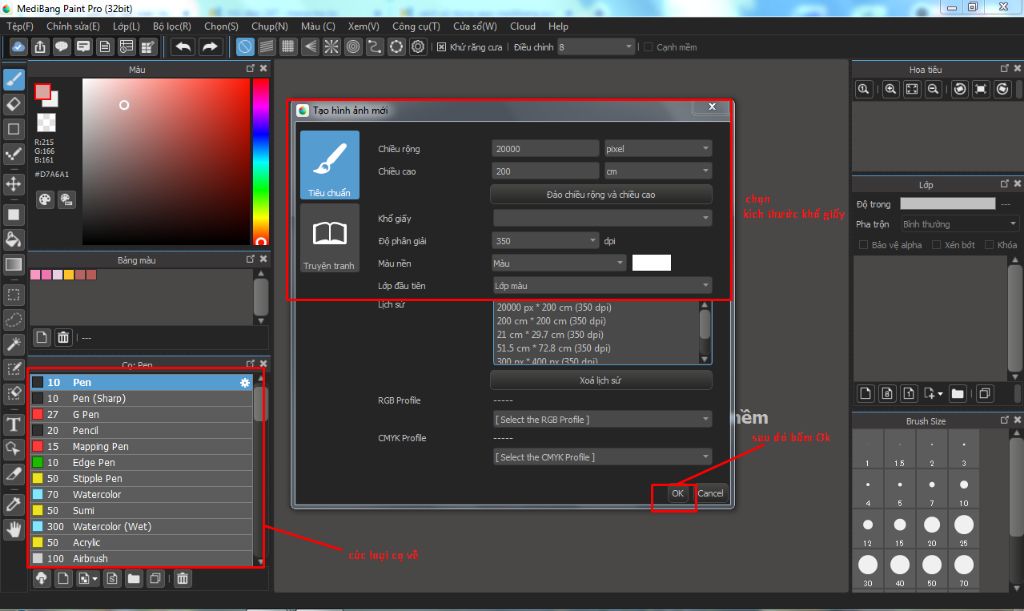Open the Bộ lọc(R) menu
Image resolution: width=1024 pixels, height=611 pixels.
[x=172, y=26]
